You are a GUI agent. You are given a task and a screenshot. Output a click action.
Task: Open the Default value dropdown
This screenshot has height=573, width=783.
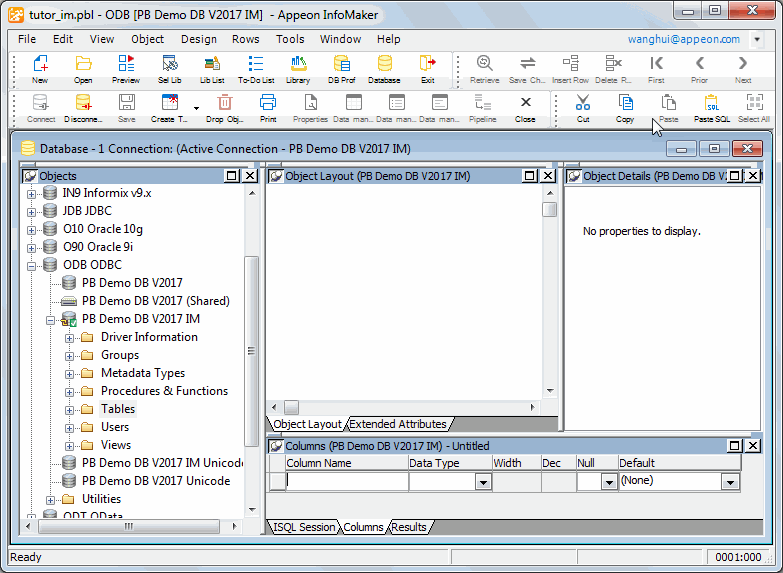pos(731,482)
